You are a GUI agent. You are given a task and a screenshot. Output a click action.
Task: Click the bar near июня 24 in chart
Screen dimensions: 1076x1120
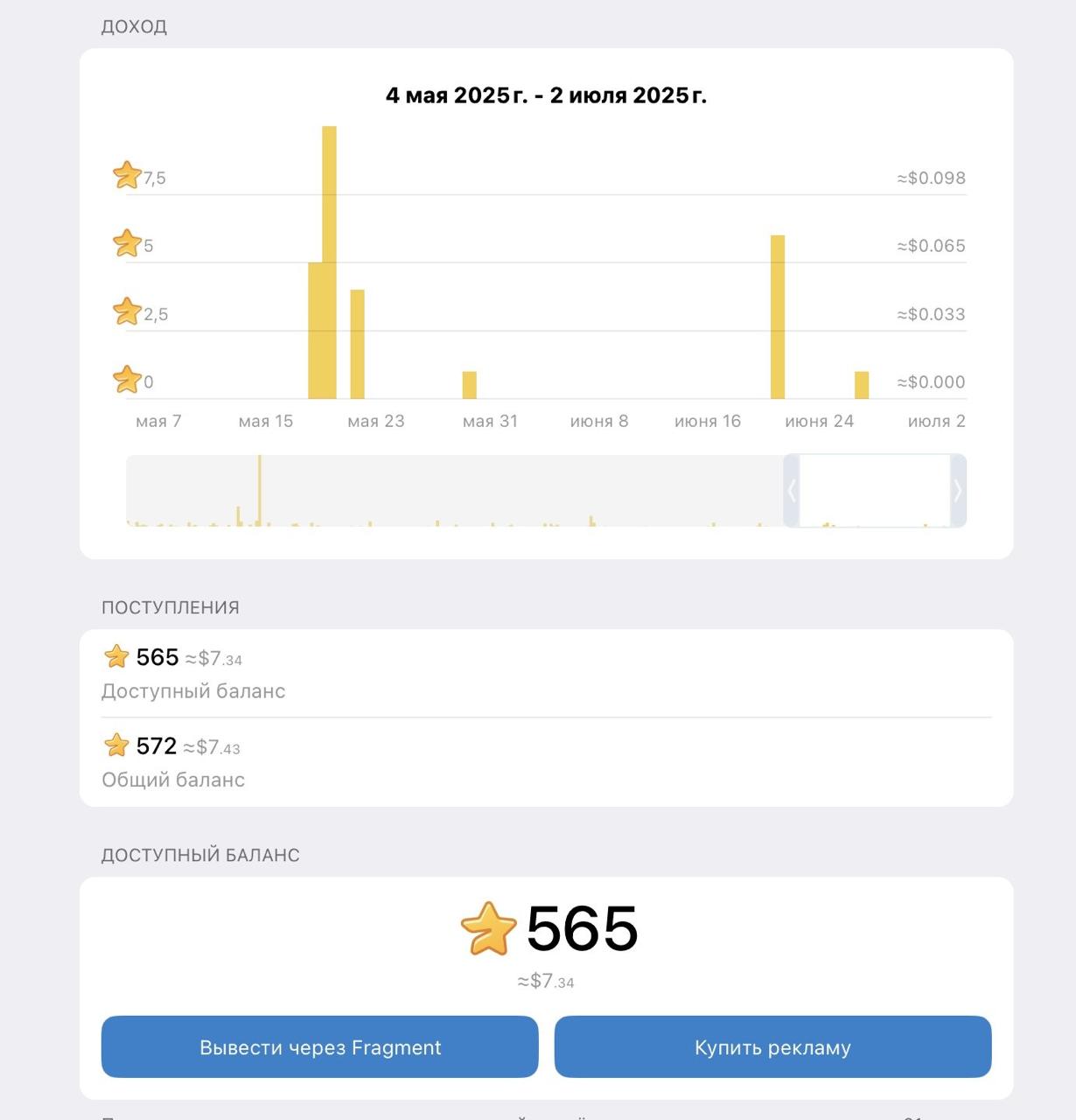778,317
